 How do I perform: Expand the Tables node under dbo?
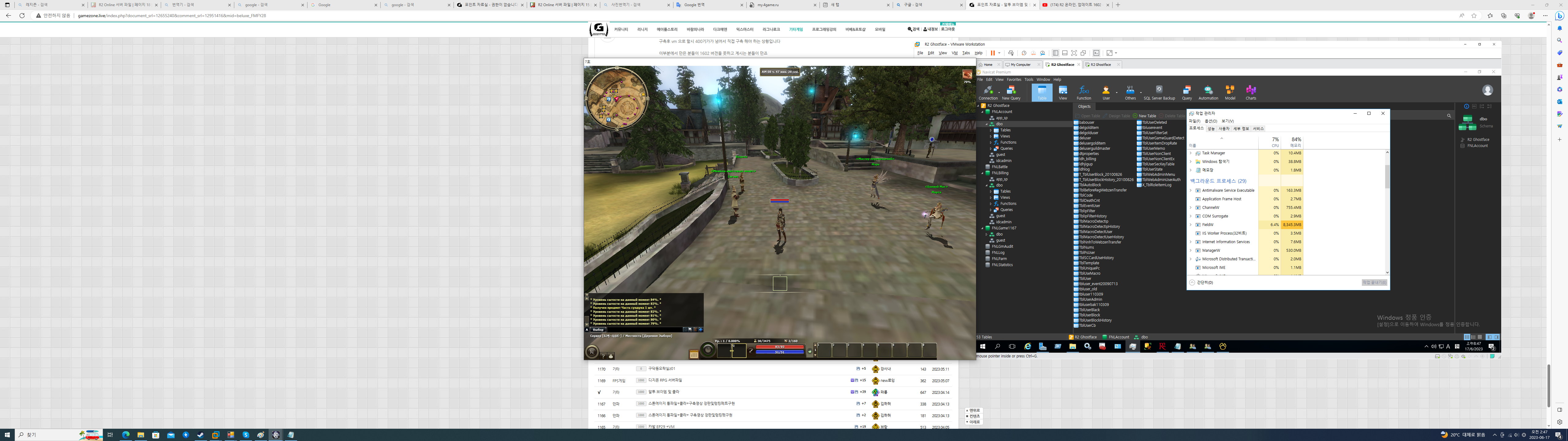(x=991, y=130)
